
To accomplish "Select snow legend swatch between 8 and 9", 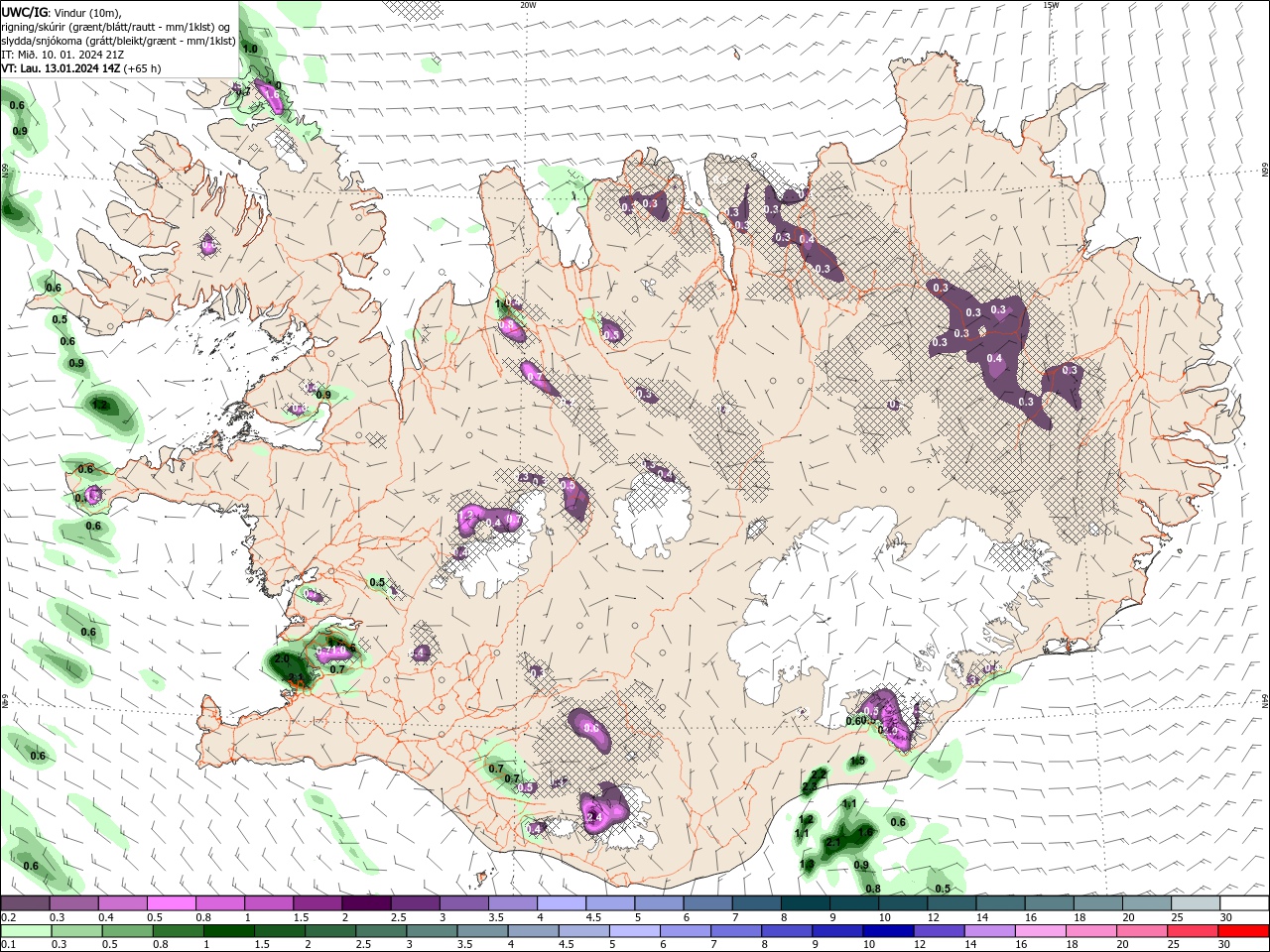I will 805,902.
